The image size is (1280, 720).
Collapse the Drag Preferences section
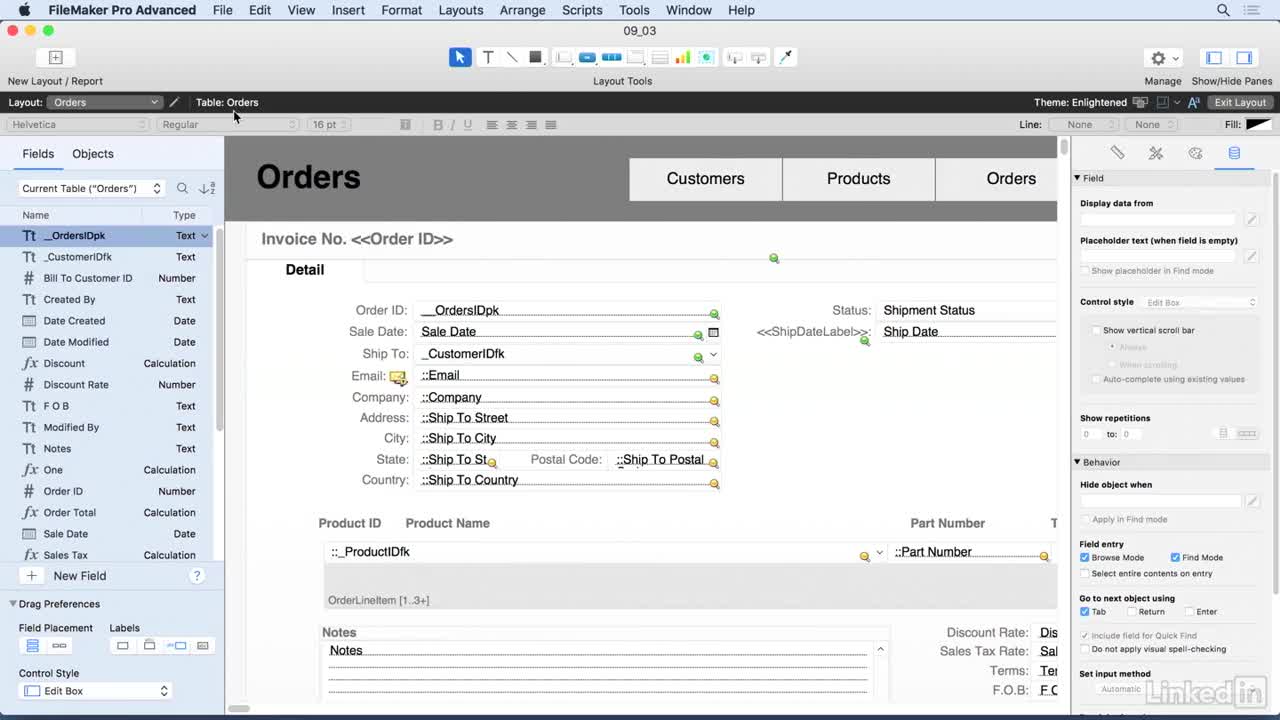click(x=14, y=604)
